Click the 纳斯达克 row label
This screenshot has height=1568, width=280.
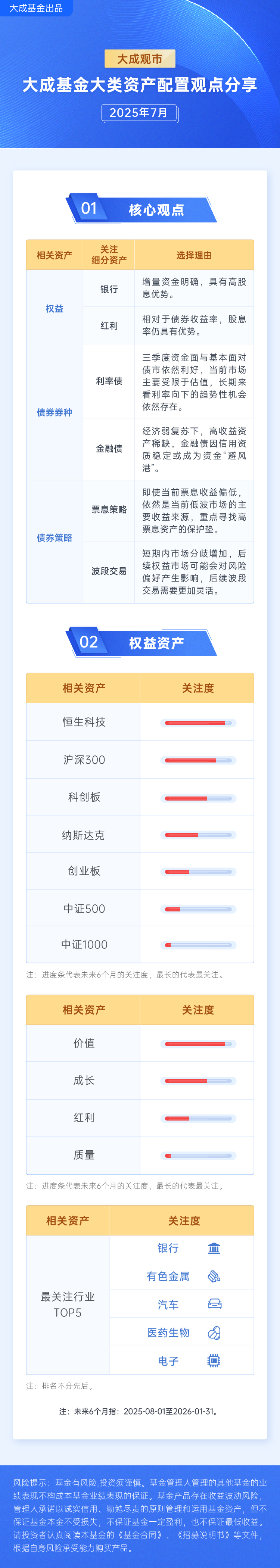click(83, 835)
